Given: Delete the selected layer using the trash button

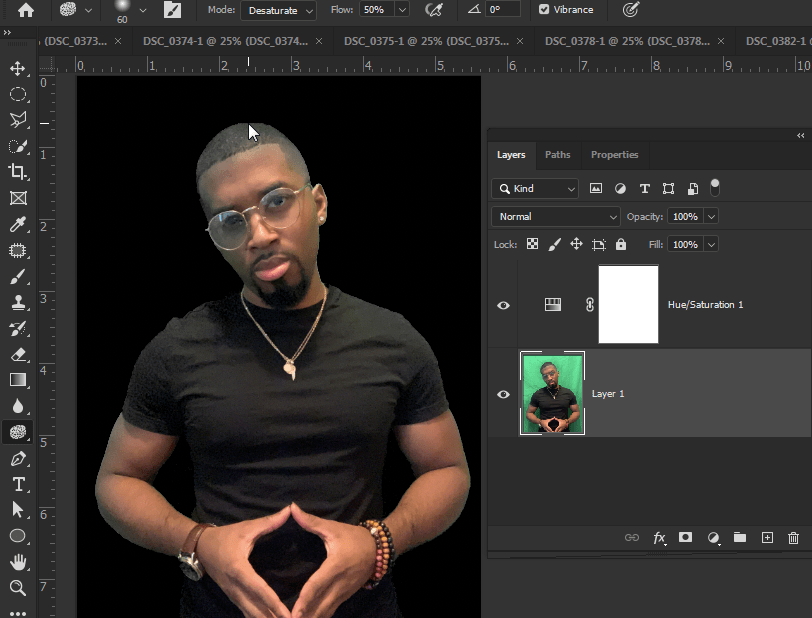Looking at the screenshot, I should click(x=793, y=538).
